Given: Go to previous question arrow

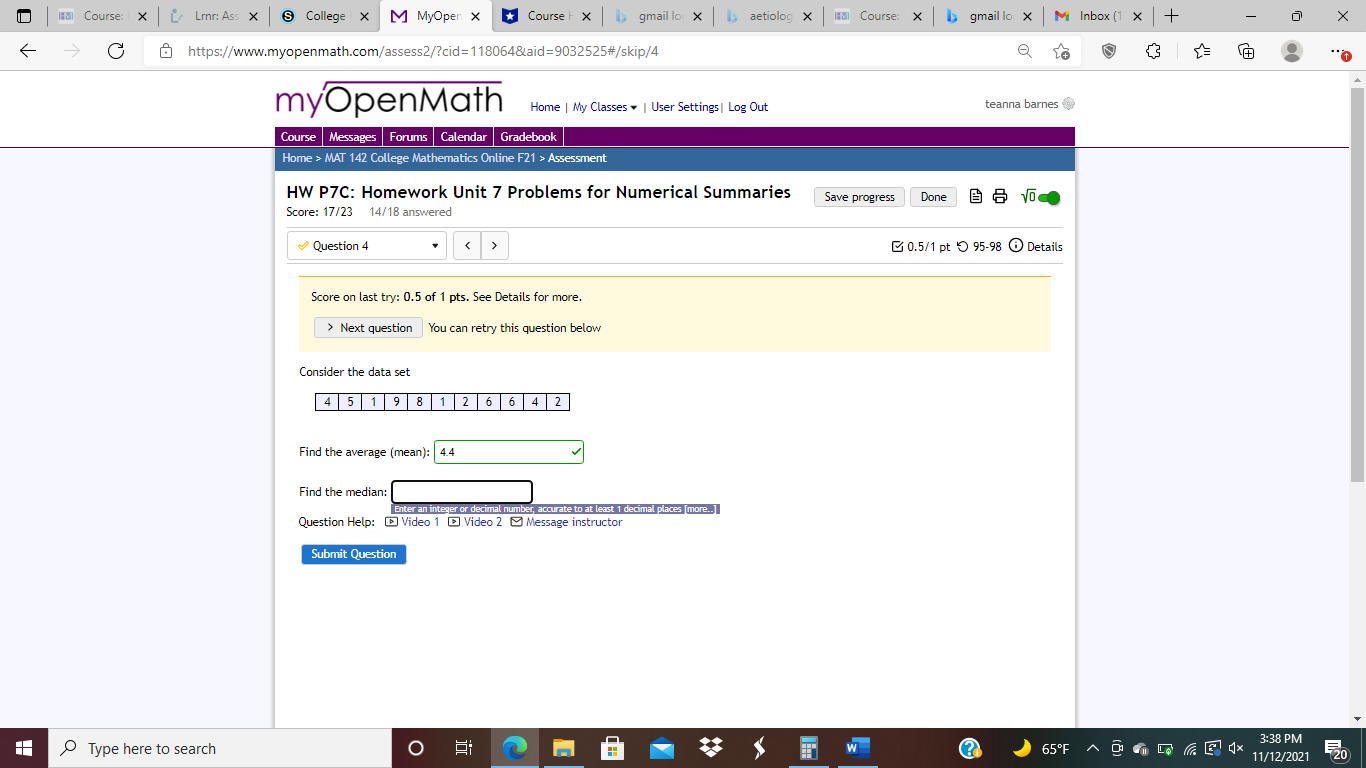Looking at the screenshot, I should tap(467, 246).
